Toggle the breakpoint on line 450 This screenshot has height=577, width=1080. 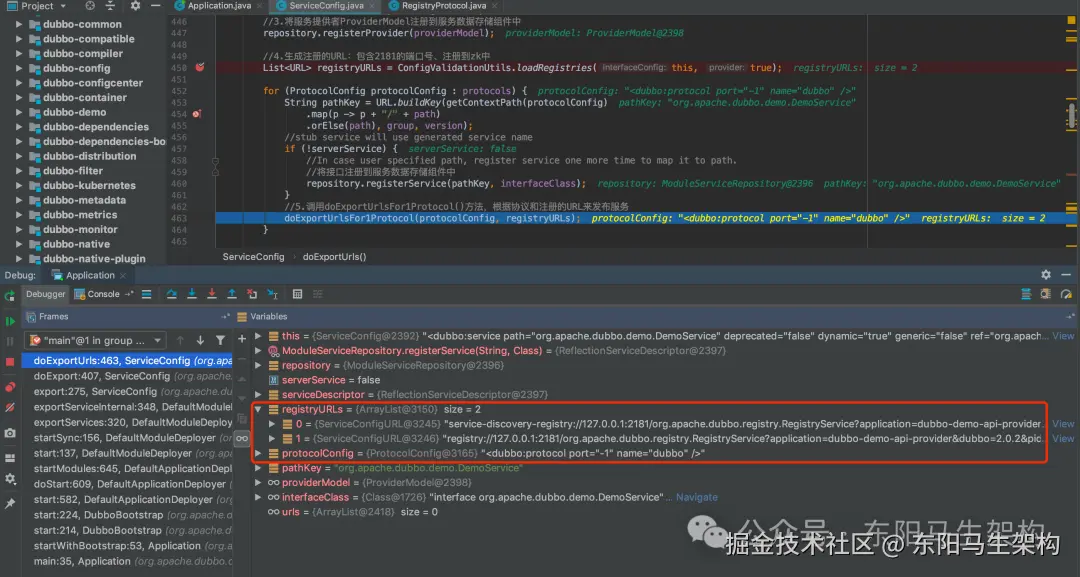point(200,67)
